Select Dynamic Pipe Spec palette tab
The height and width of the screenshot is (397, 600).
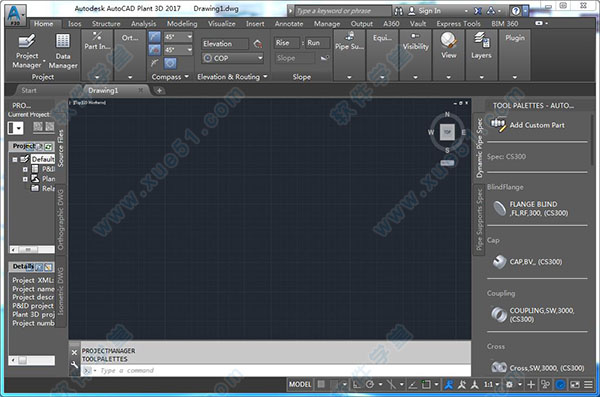tap(479, 147)
